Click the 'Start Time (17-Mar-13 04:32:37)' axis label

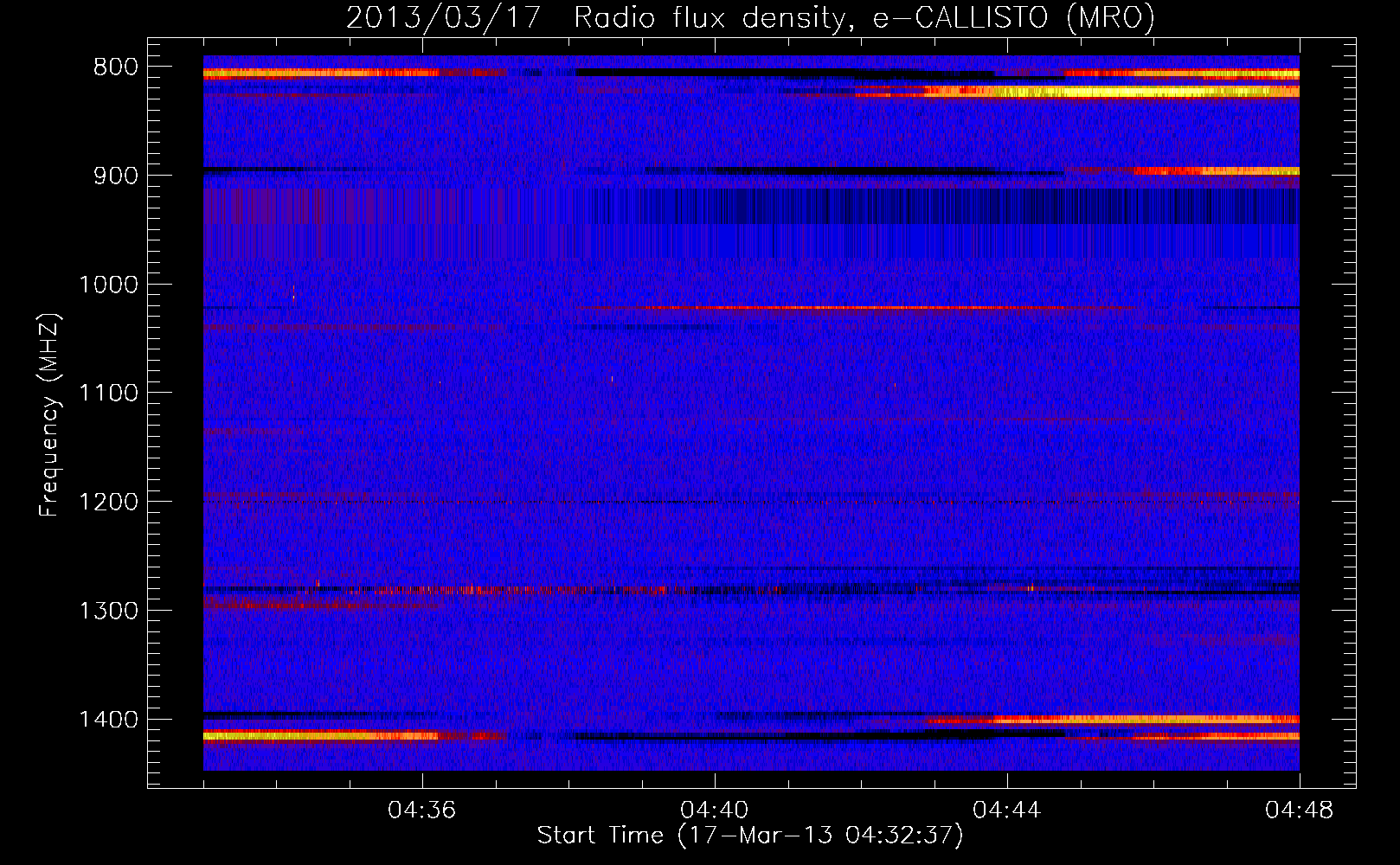click(x=750, y=836)
